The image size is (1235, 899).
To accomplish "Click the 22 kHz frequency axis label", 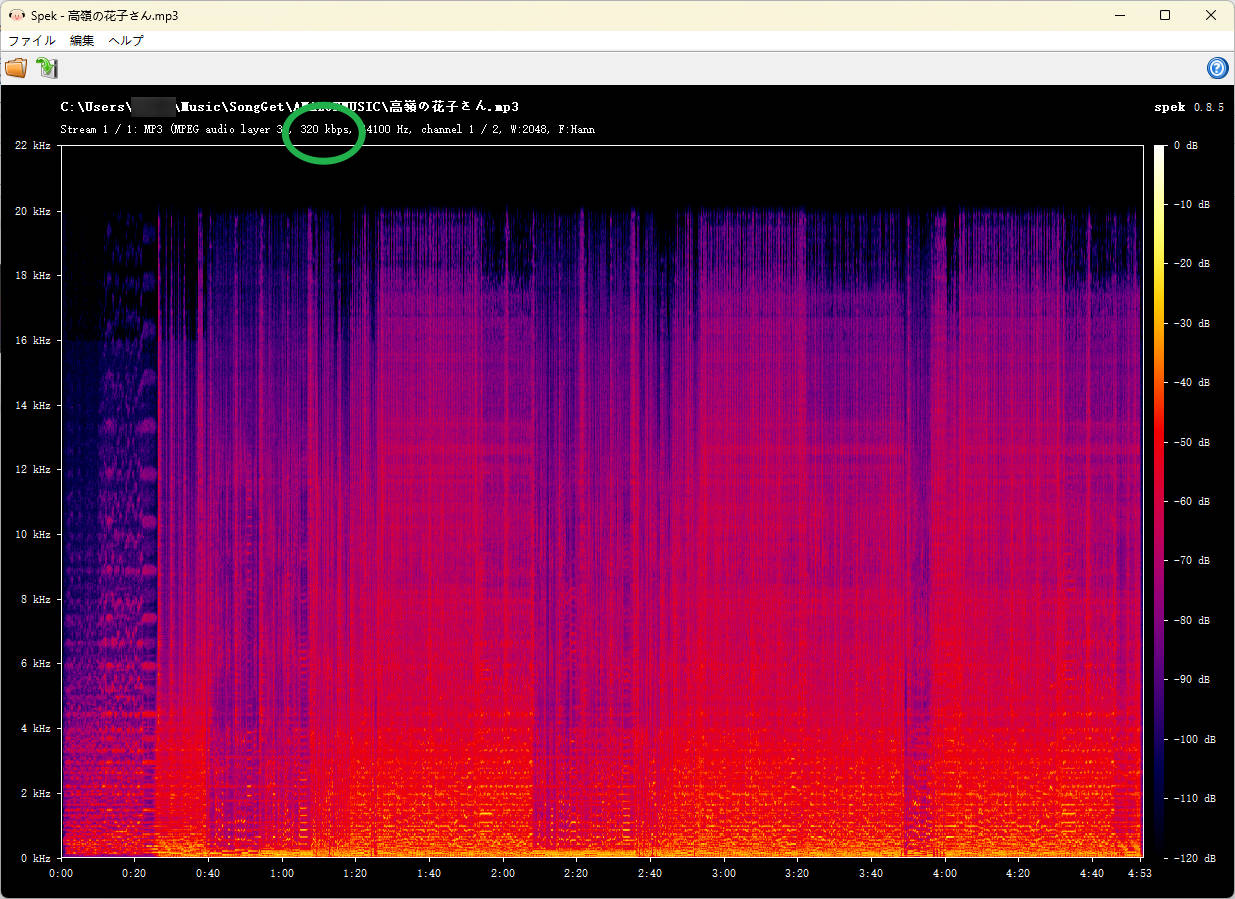I will point(32,145).
